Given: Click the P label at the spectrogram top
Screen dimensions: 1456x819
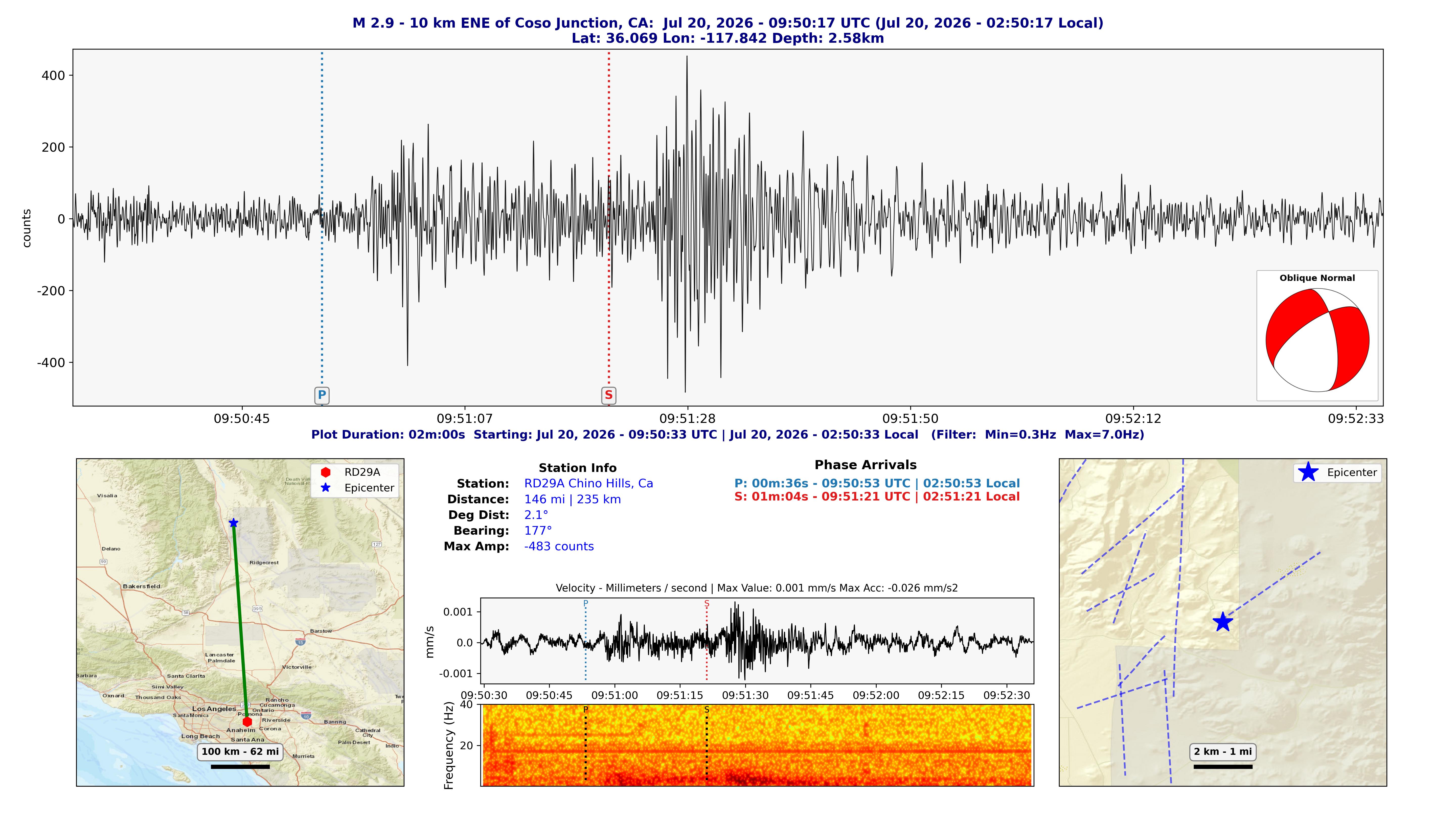Looking at the screenshot, I should coord(586,709).
